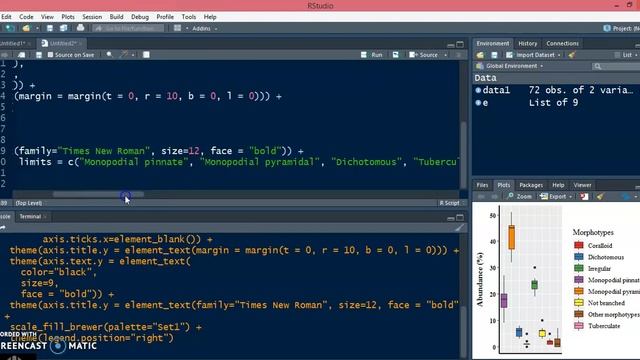Open the Edit menu
The width and height of the screenshot is (640, 360).
point(6,17)
